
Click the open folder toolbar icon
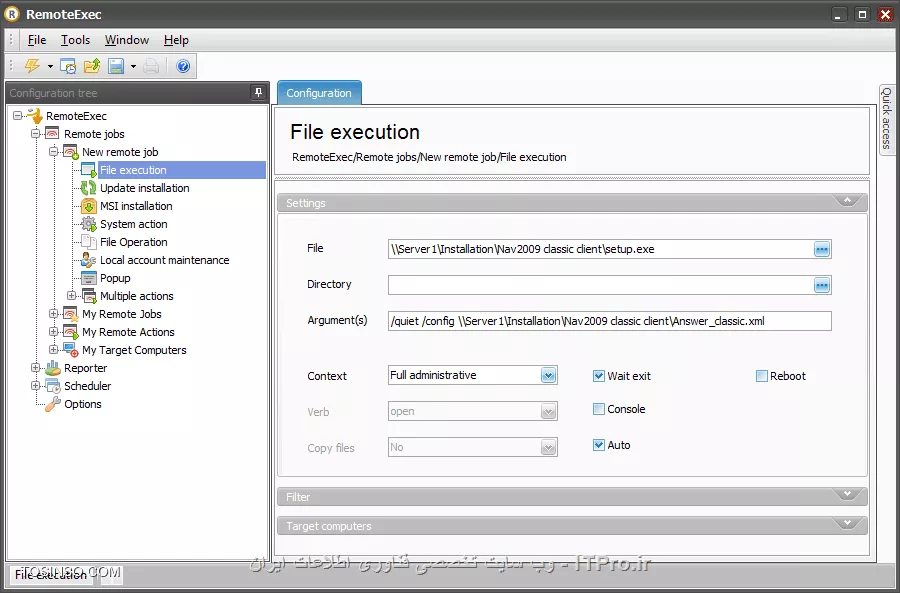92,66
